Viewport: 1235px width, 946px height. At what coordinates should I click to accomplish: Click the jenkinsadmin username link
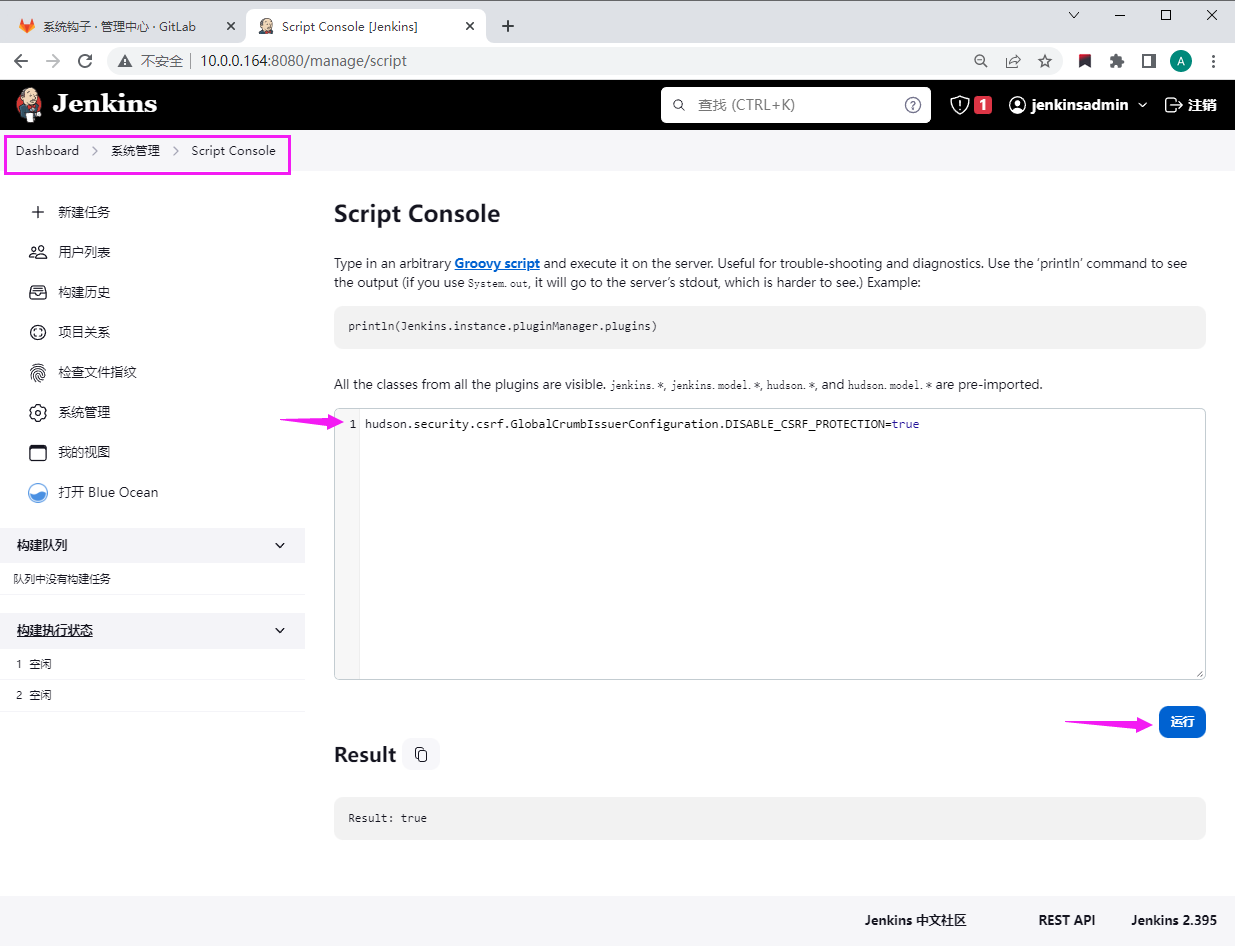point(1081,105)
